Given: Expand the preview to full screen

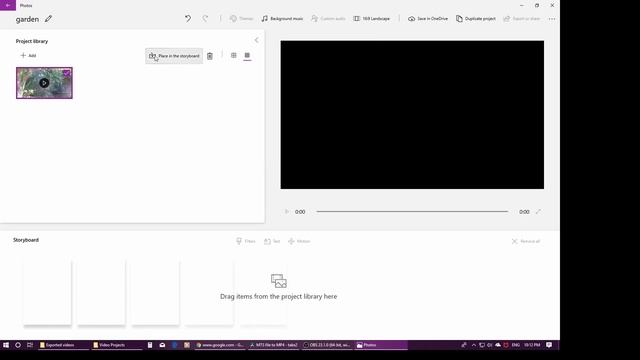Looking at the screenshot, I should point(538,211).
